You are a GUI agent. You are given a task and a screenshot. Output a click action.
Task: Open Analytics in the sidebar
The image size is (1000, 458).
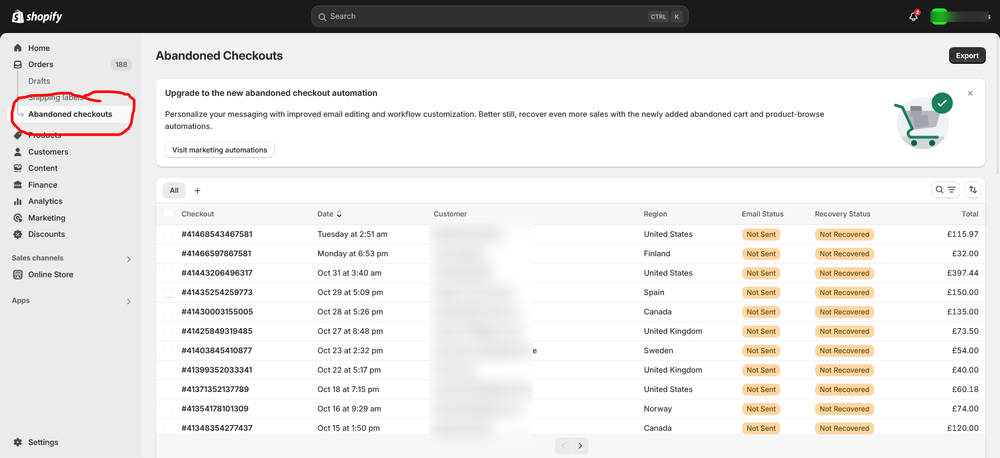[x=45, y=201]
